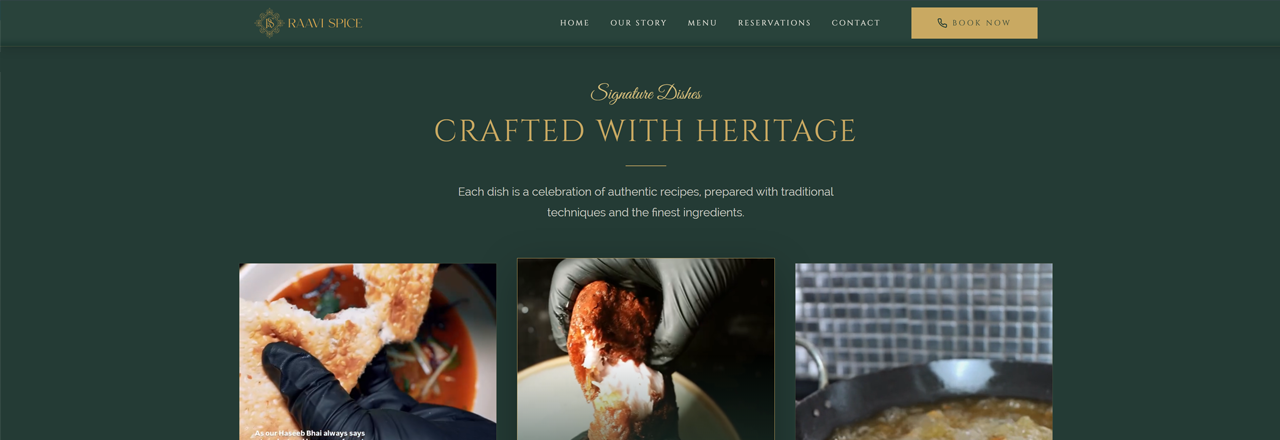This screenshot has width=1280, height=440.
Task: Go to the Home navigation item
Action: click(x=575, y=23)
